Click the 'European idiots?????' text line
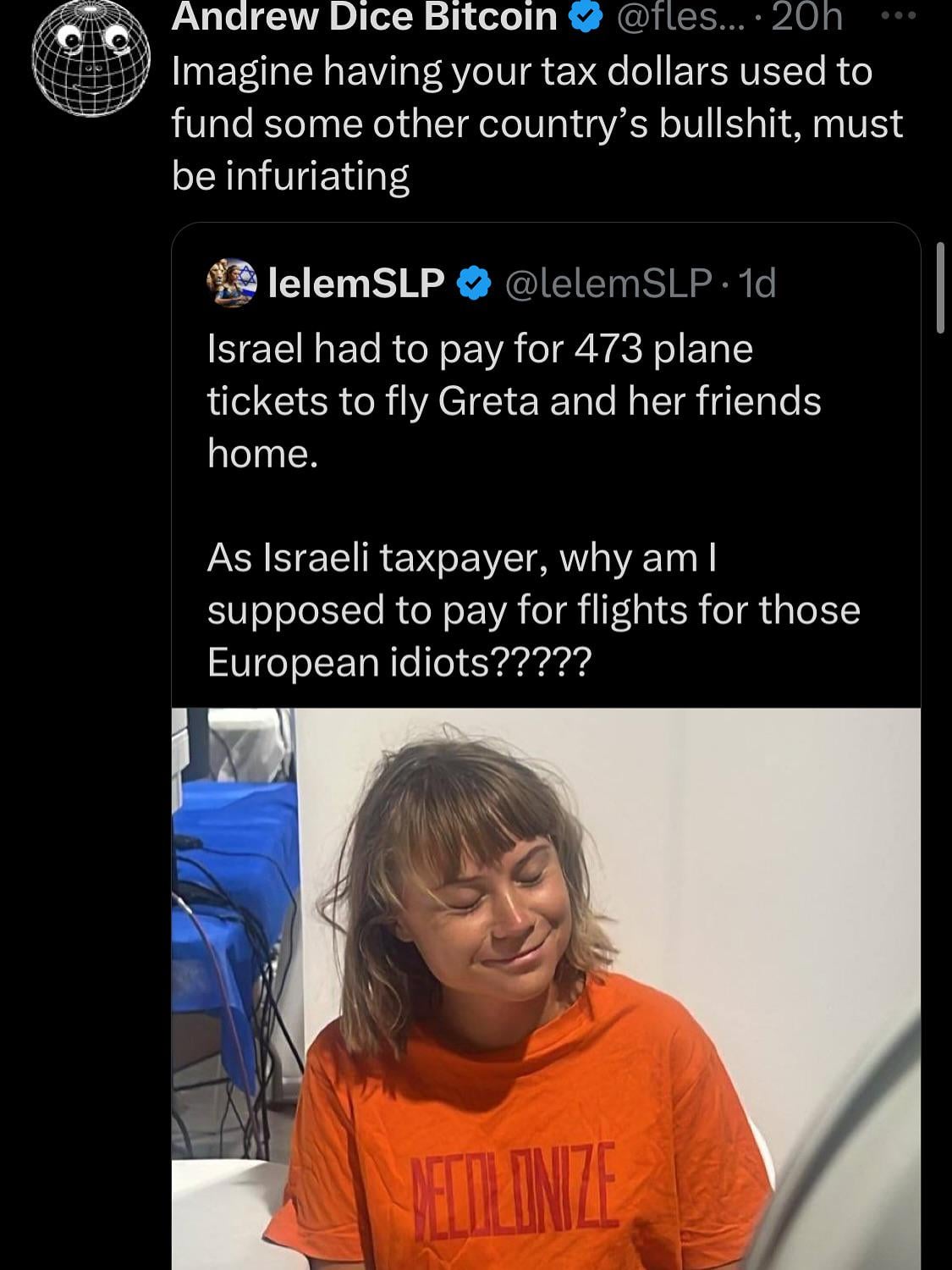952x1270 pixels. click(399, 662)
